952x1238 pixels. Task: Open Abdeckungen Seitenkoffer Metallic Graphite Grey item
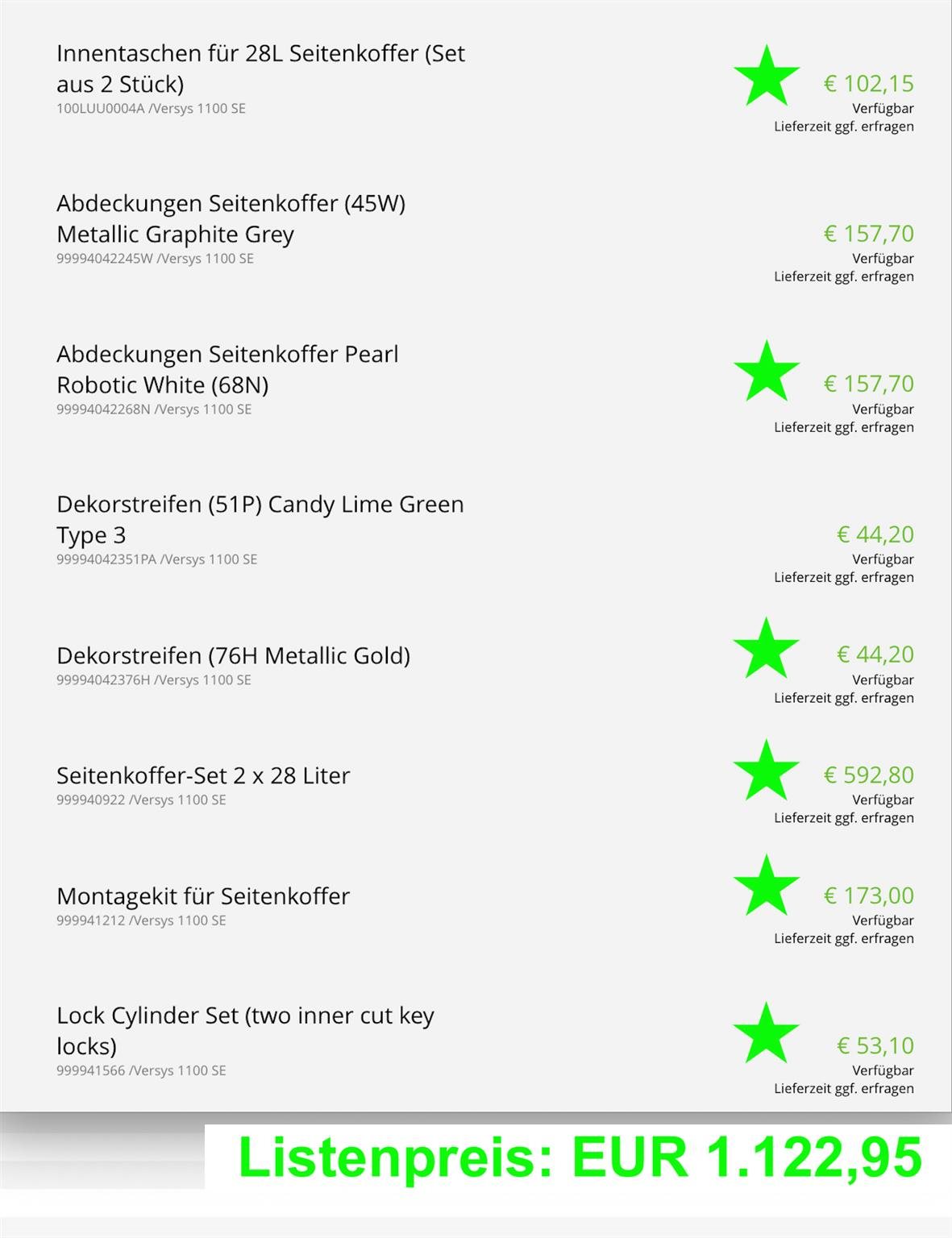pyautogui.click(x=231, y=218)
